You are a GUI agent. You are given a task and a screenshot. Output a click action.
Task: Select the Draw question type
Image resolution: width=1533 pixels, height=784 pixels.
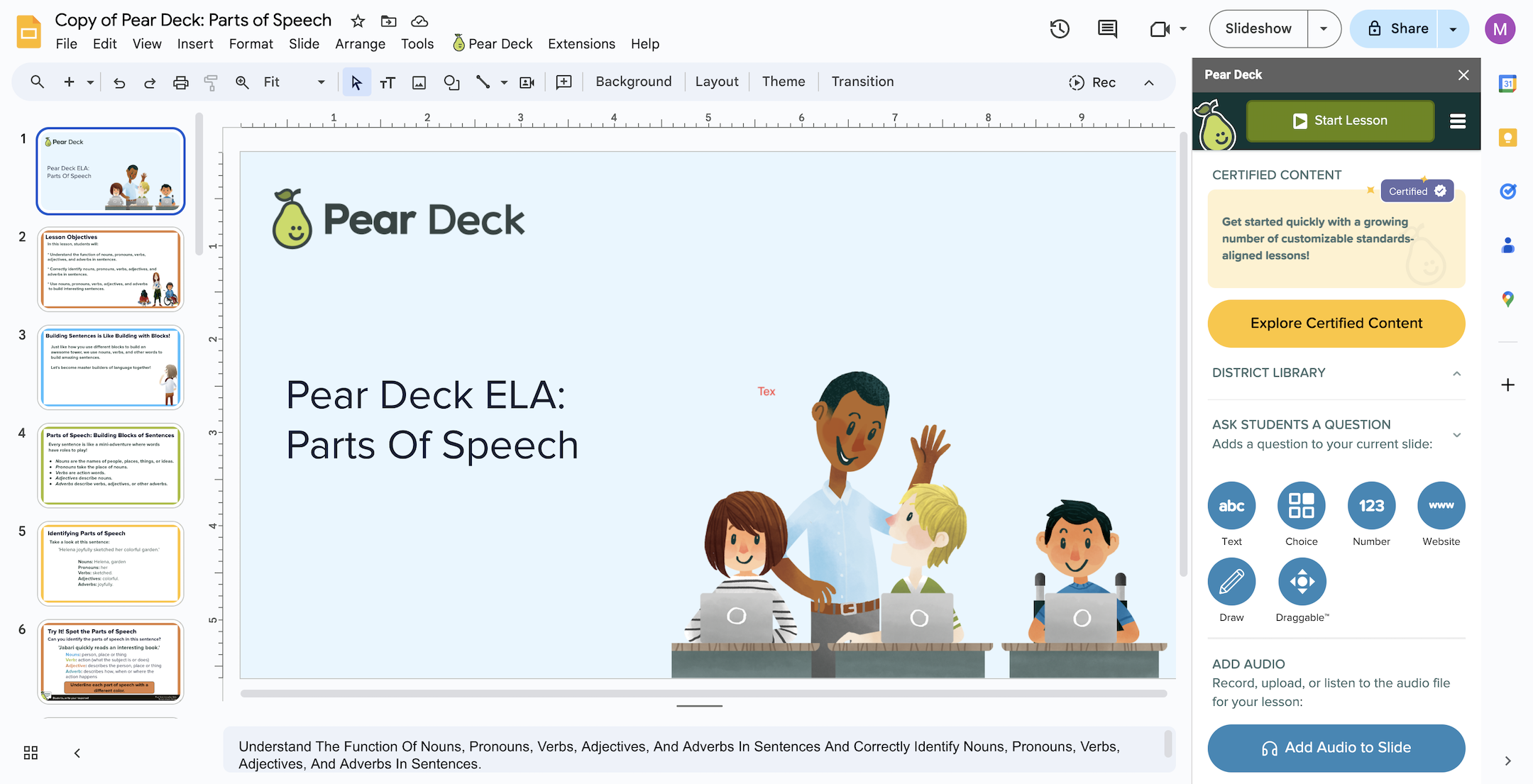click(1231, 582)
